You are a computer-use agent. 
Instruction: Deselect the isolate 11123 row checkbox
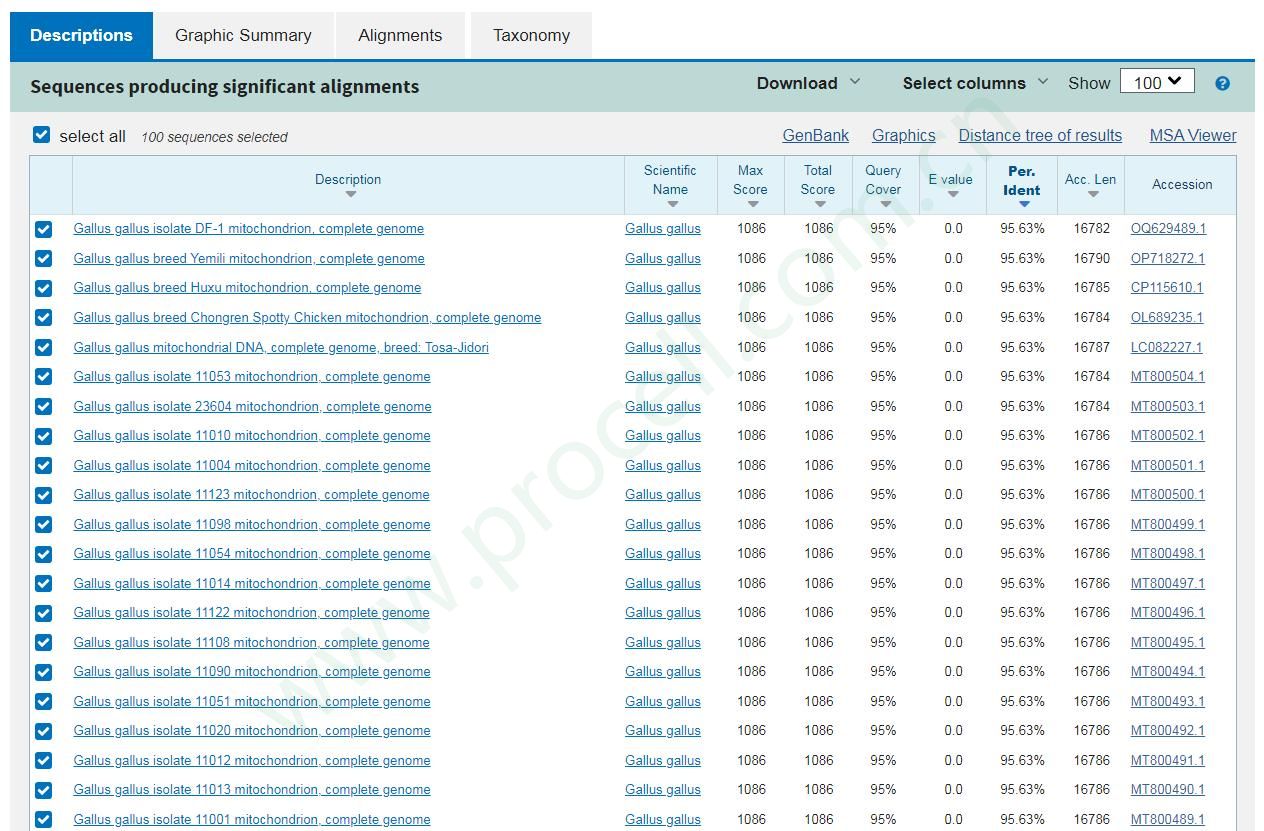pyautogui.click(x=43, y=495)
